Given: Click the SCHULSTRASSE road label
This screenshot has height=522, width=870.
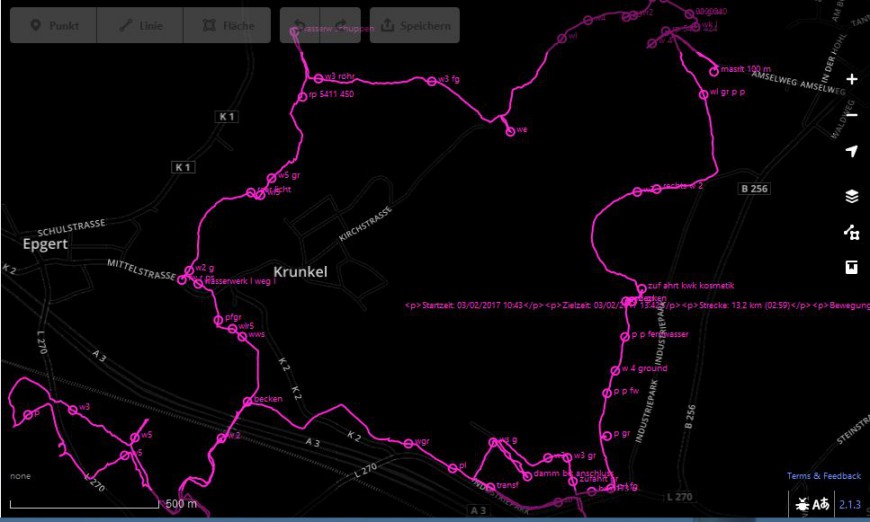Looking at the screenshot, I should [x=71, y=227].
